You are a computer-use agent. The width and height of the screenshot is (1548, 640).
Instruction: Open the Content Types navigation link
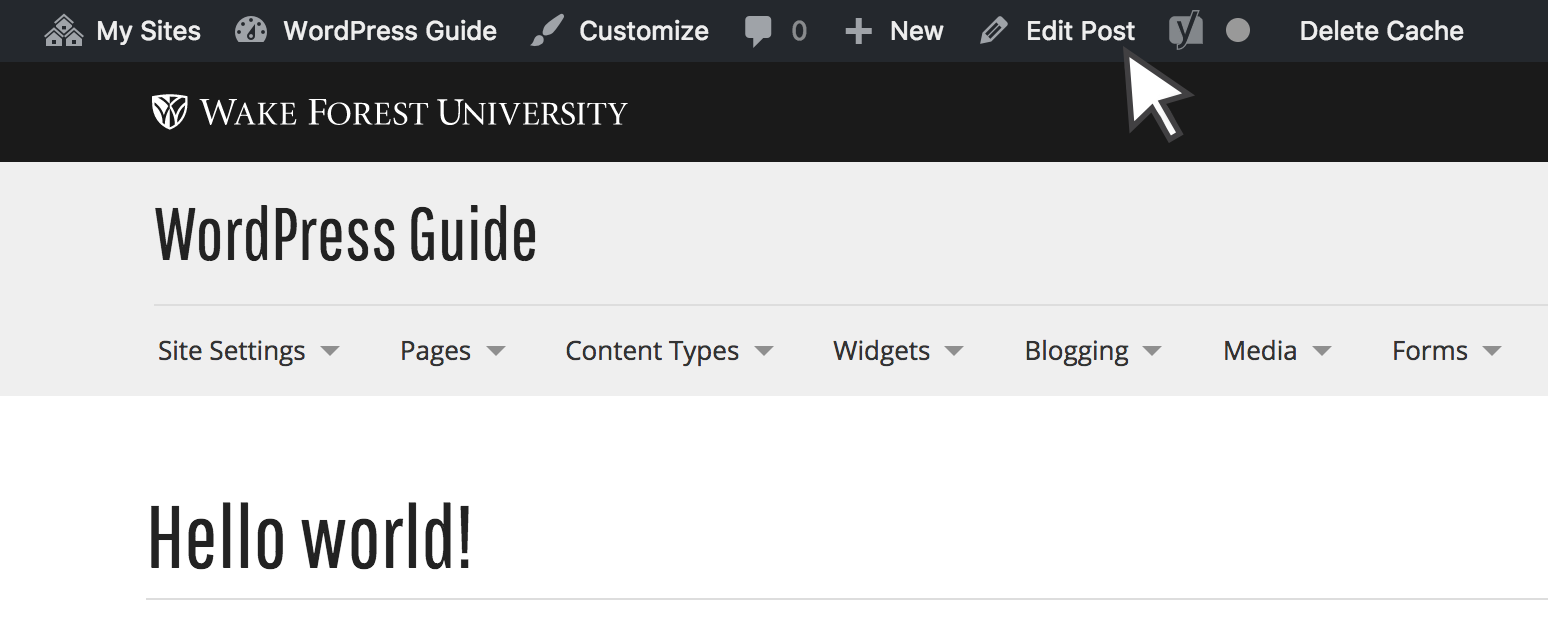click(x=652, y=351)
